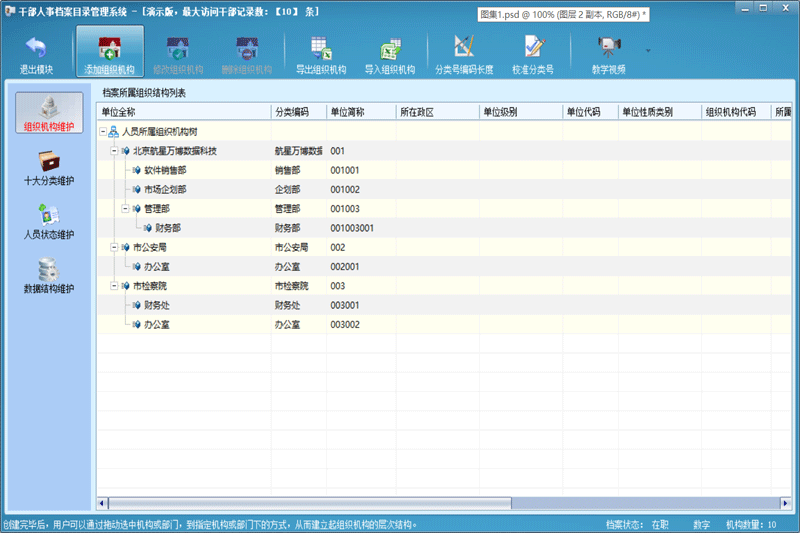Select 财务处 under 市检察院
800x533 pixels.
(x=160, y=305)
